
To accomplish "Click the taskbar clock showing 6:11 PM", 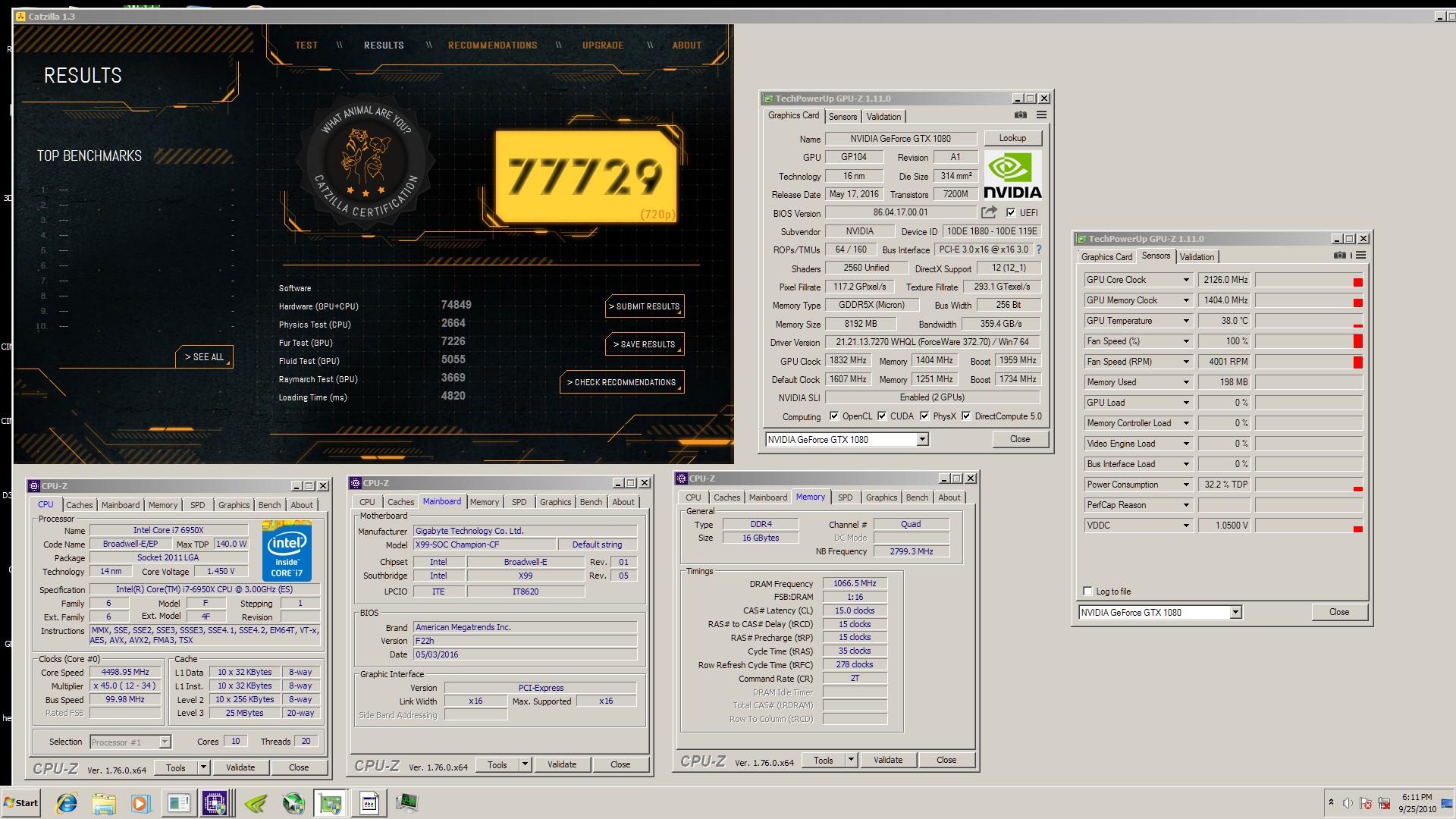I will 1417,803.
